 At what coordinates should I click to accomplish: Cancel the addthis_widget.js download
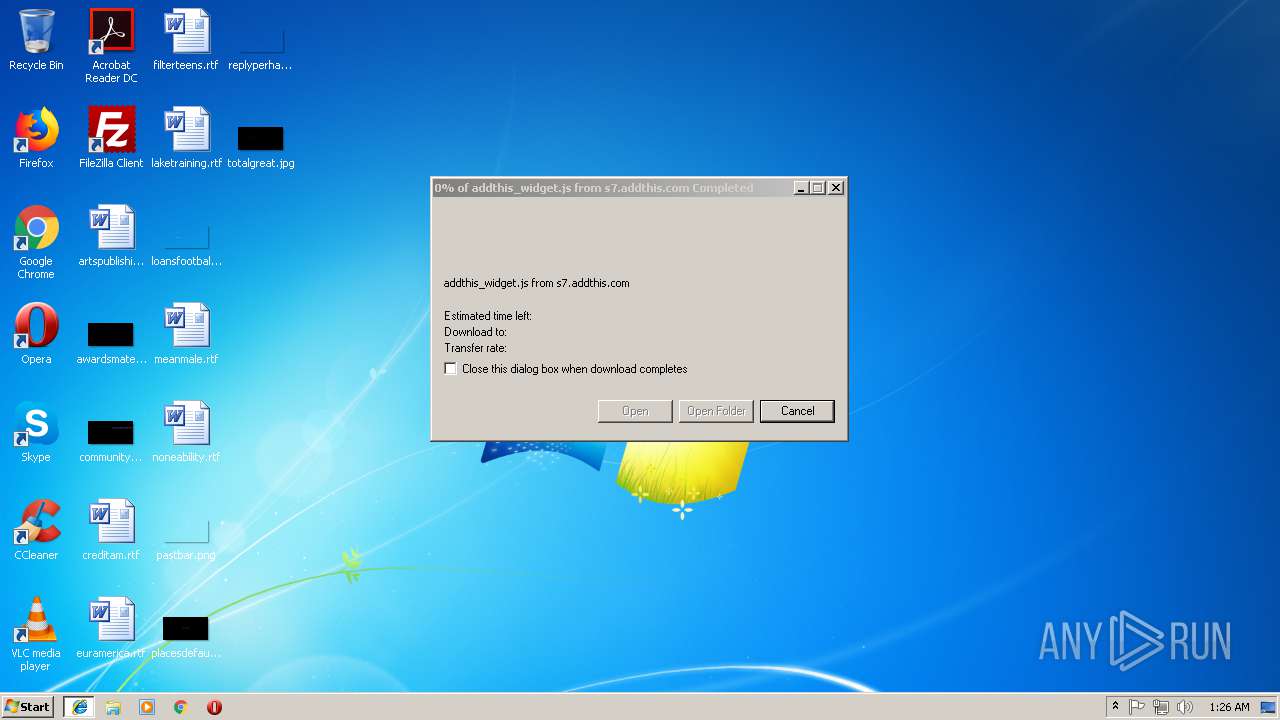point(797,411)
